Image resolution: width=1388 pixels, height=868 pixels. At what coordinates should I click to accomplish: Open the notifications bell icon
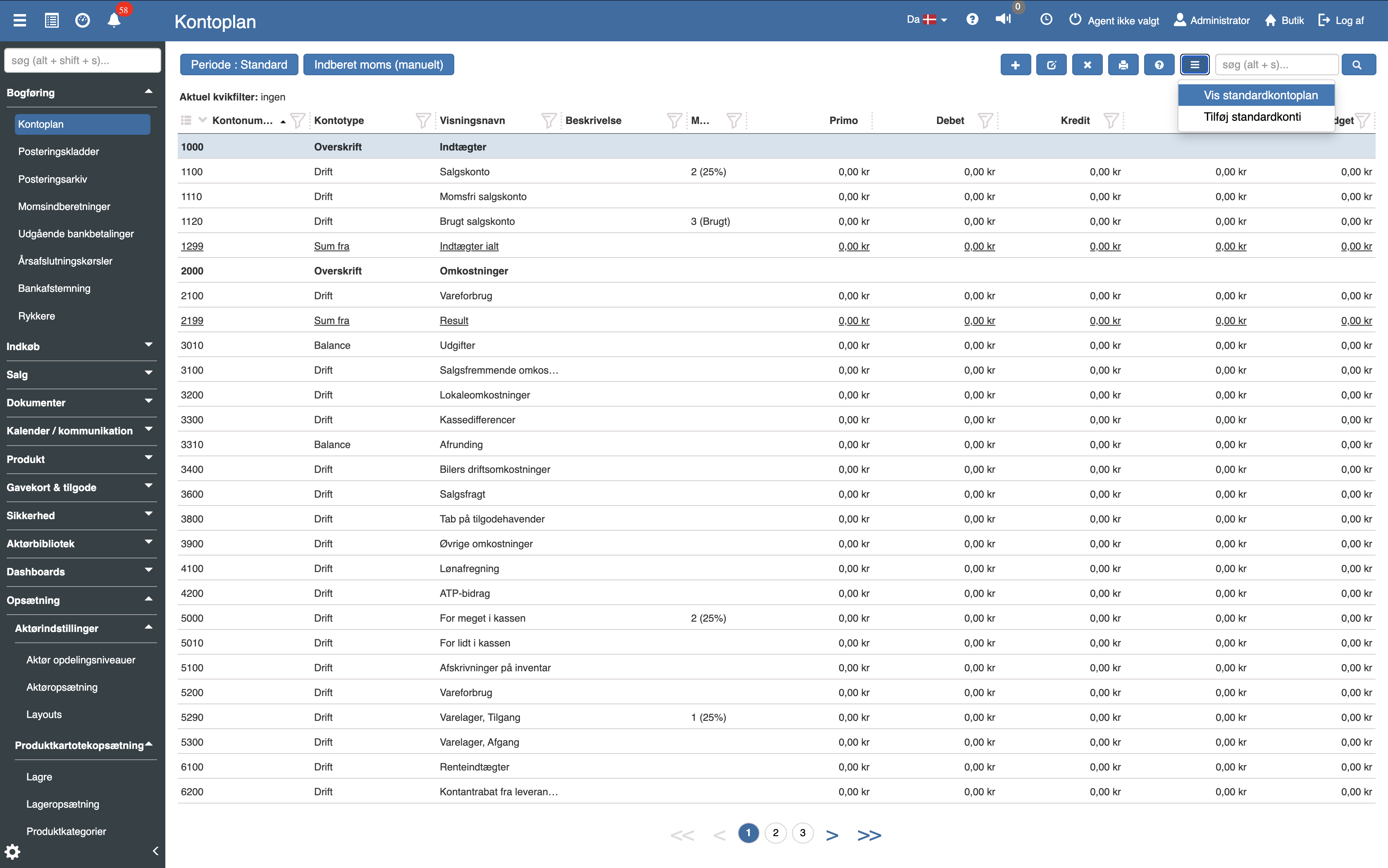click(x=114, y=21)
